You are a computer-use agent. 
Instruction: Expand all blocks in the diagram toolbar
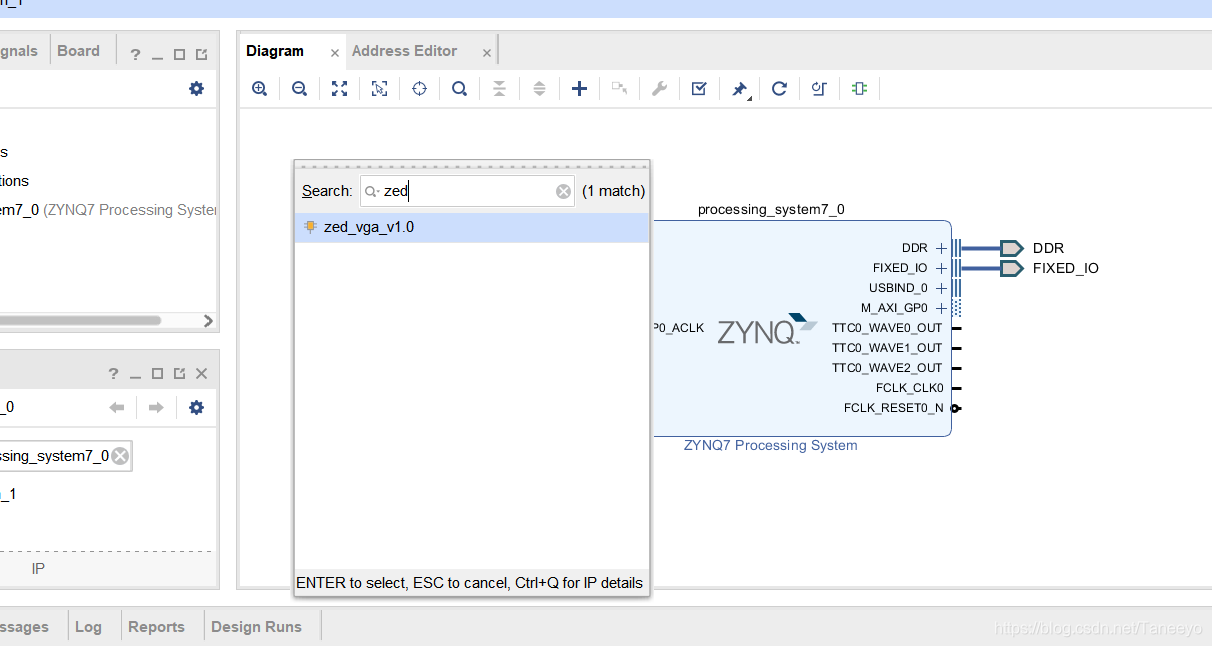(539, 89)
